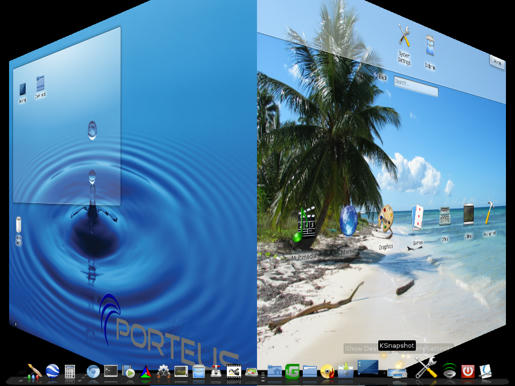Click the search field on beach desktop
This screenshot has height=386, width=515.
(416, 86)
